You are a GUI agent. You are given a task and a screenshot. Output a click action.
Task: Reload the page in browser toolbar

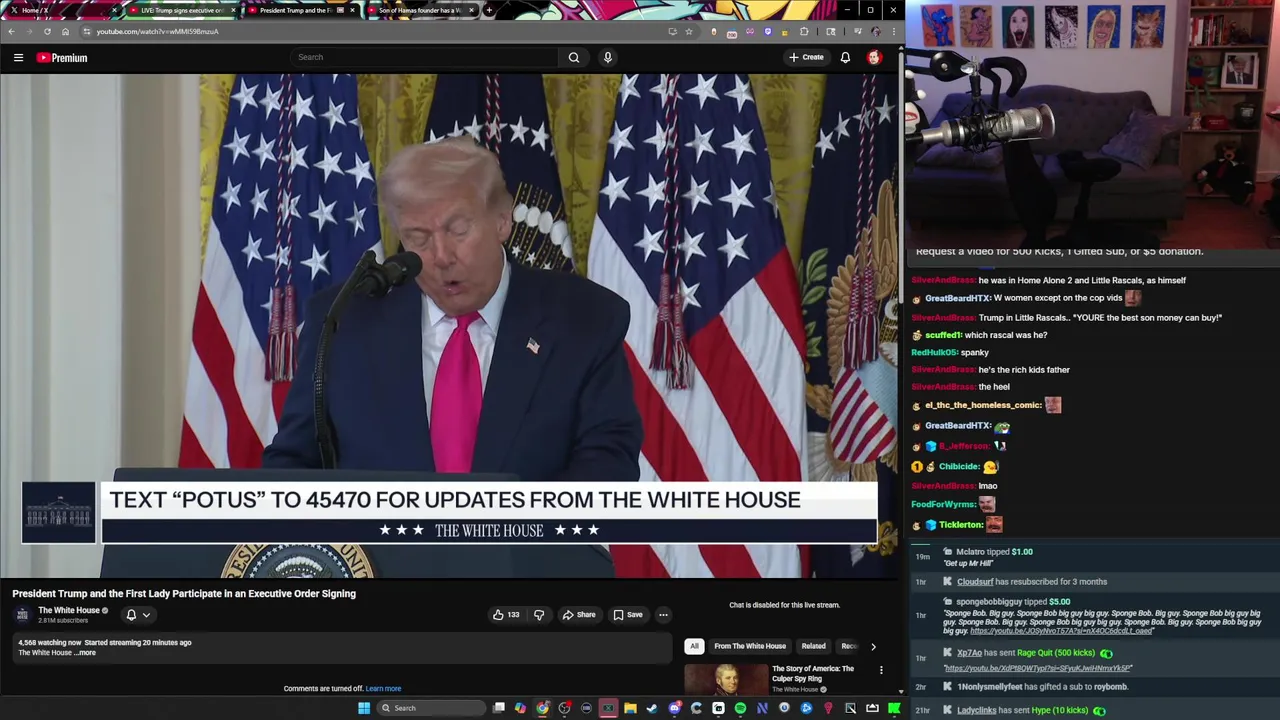[47, 31]
